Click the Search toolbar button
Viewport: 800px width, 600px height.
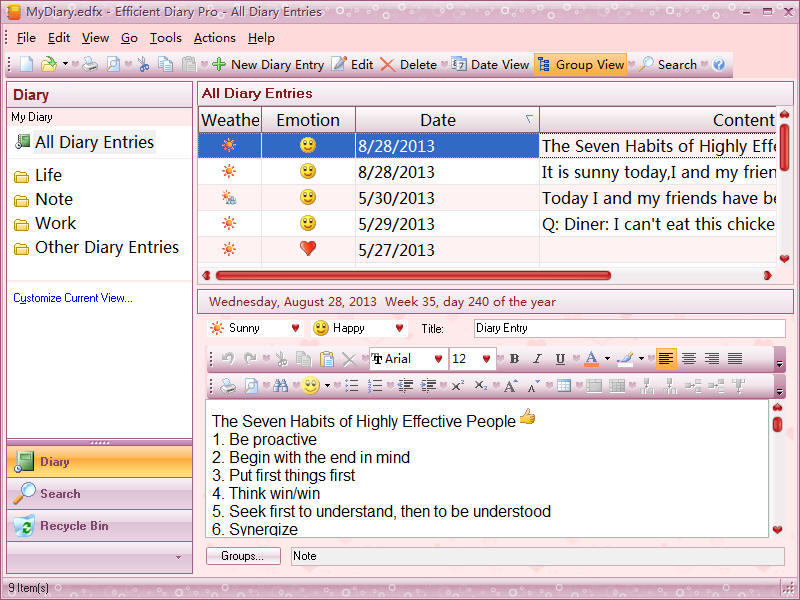click(x=668, y=65)
